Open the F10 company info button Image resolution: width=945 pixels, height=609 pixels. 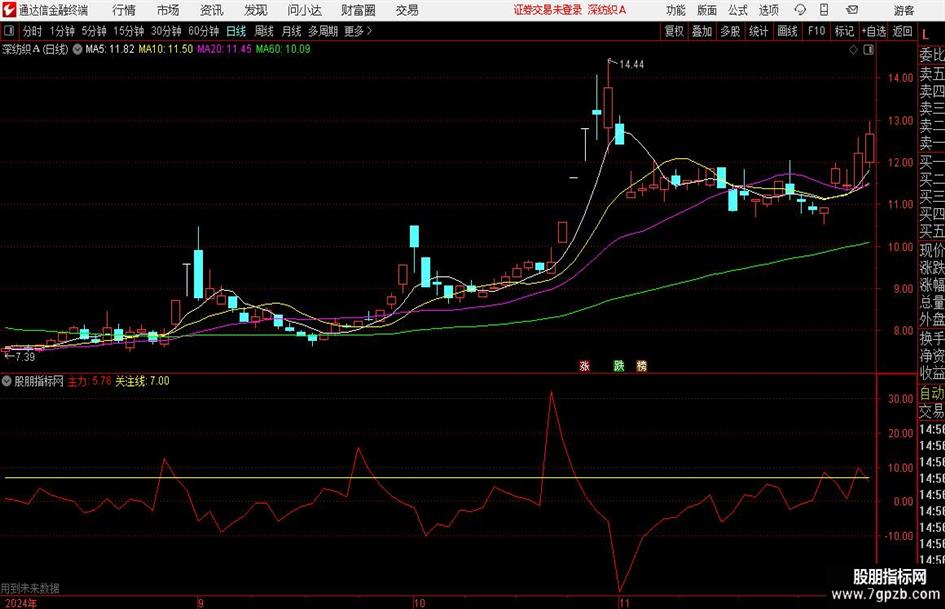coord(816,31)
